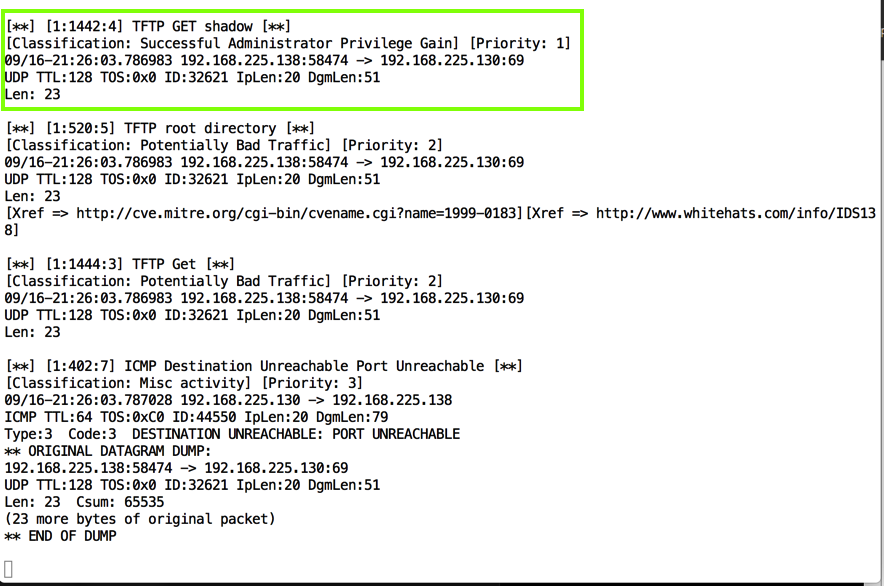Click "(23 more bytes of original packet)" text
The image size is (884, 586).
click(x=140, y=519)
